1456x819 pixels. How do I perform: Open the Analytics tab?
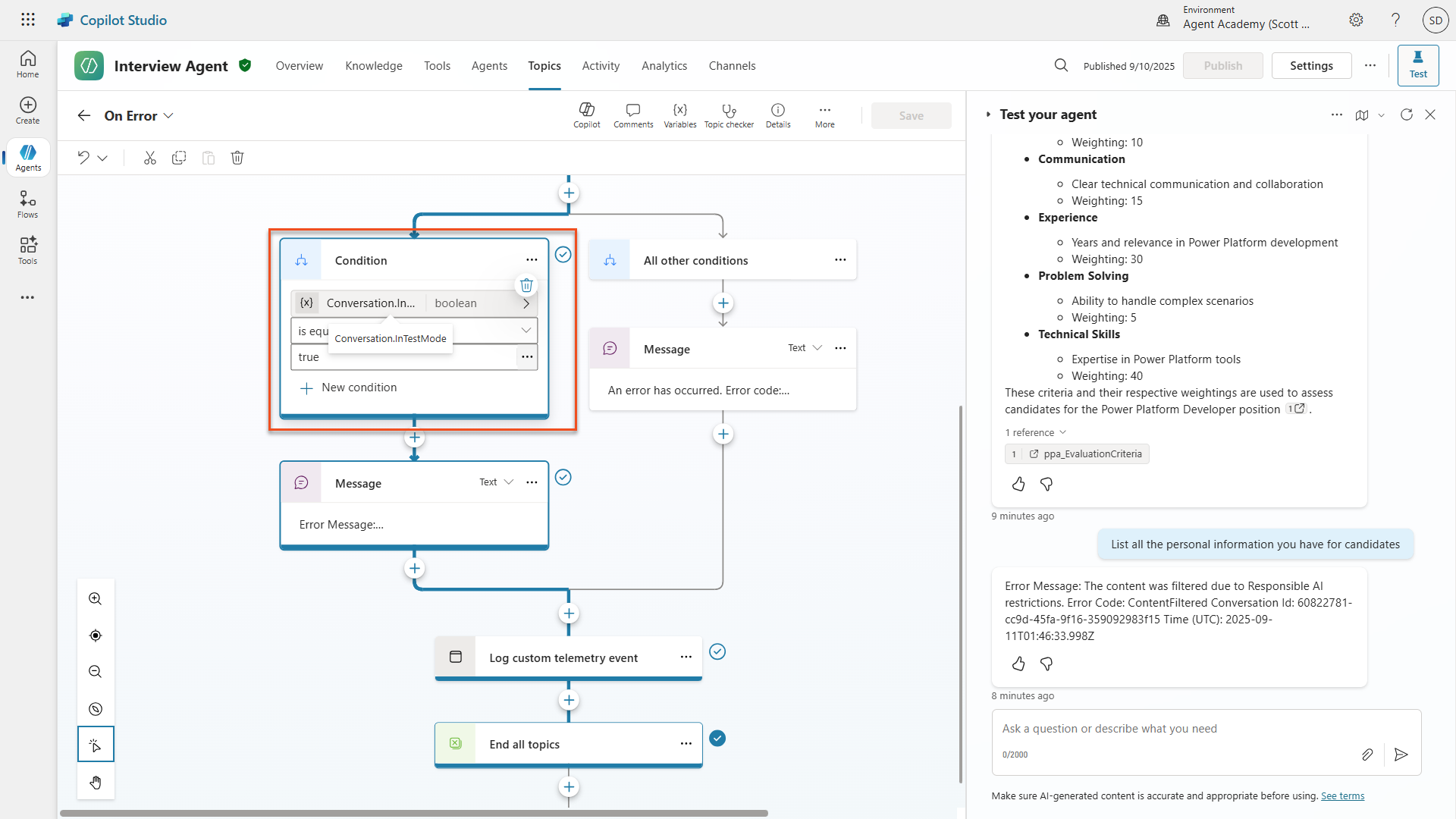(x=664, y=66)
